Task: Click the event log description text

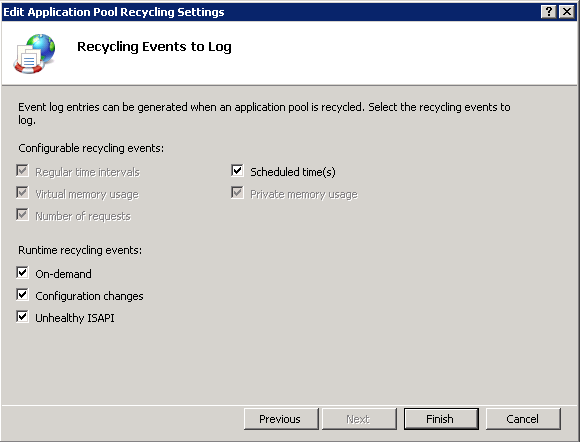Action: (x=264, y=114)
